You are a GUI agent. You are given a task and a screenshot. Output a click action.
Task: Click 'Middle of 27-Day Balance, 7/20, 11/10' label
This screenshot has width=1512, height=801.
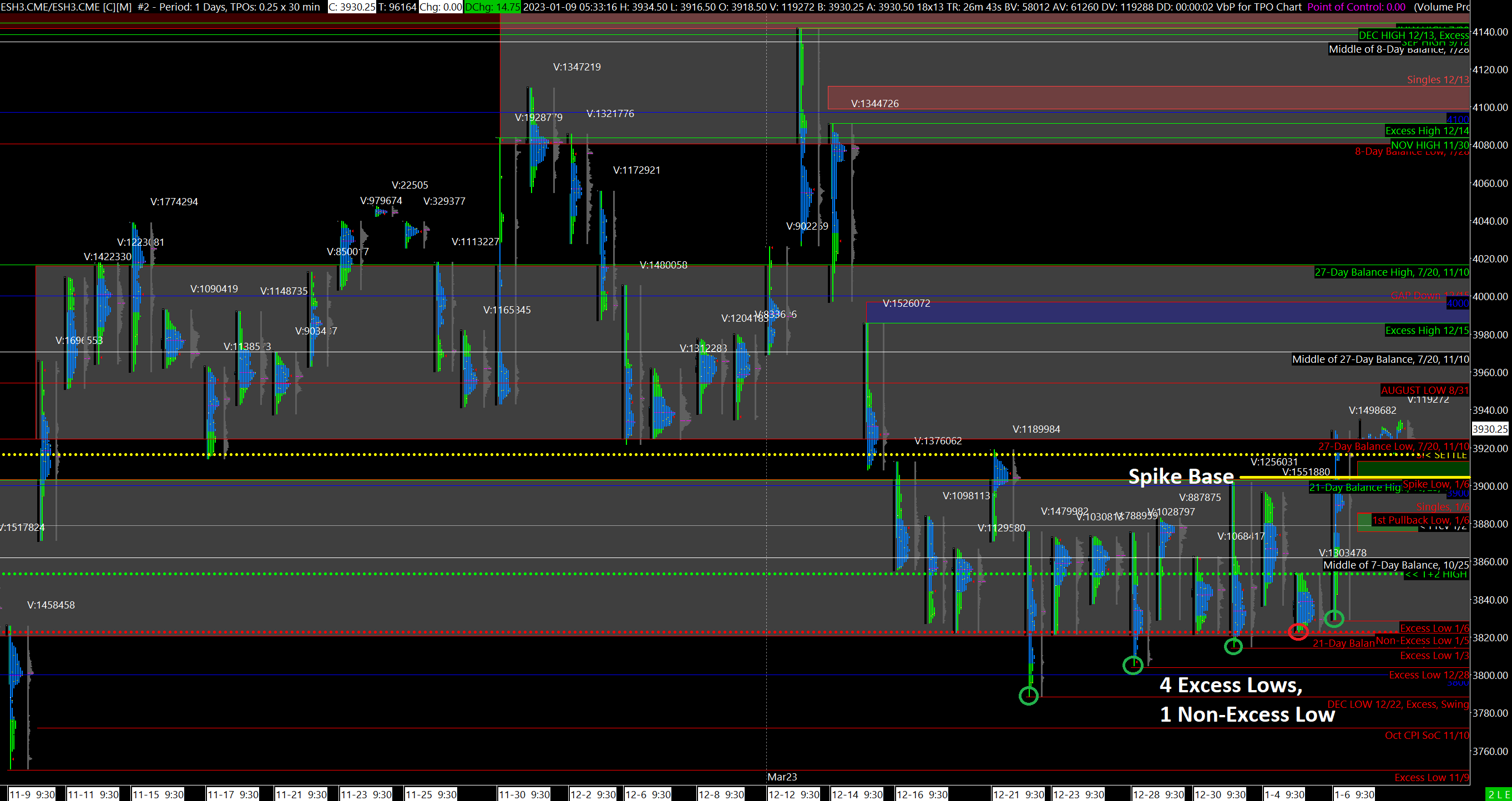click(x=1380, y=359)
